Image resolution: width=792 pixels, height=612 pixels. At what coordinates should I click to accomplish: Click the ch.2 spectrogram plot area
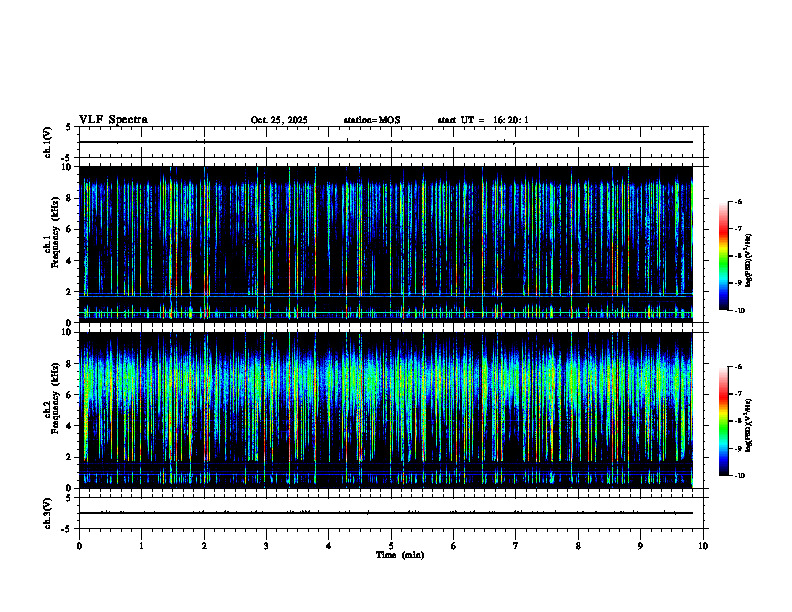pyautogui.click(x=385, y=410)
